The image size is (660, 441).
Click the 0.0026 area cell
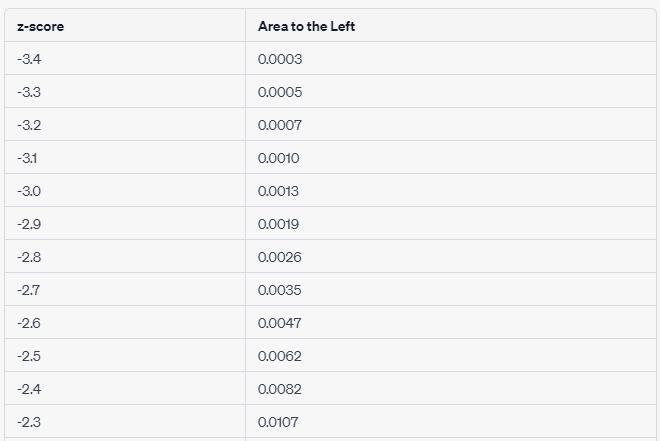coord(280,257)
